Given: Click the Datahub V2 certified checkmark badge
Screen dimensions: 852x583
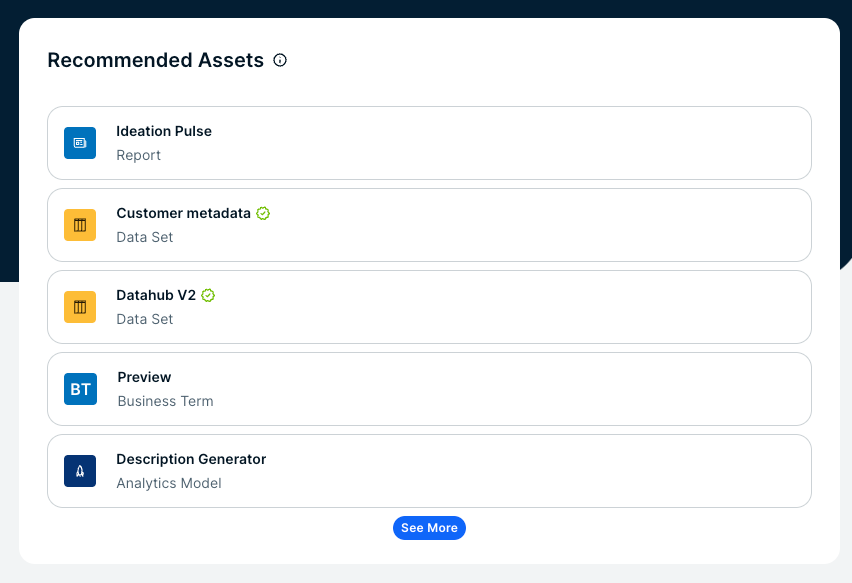Looking at the screenshot, I should point(208,295).
